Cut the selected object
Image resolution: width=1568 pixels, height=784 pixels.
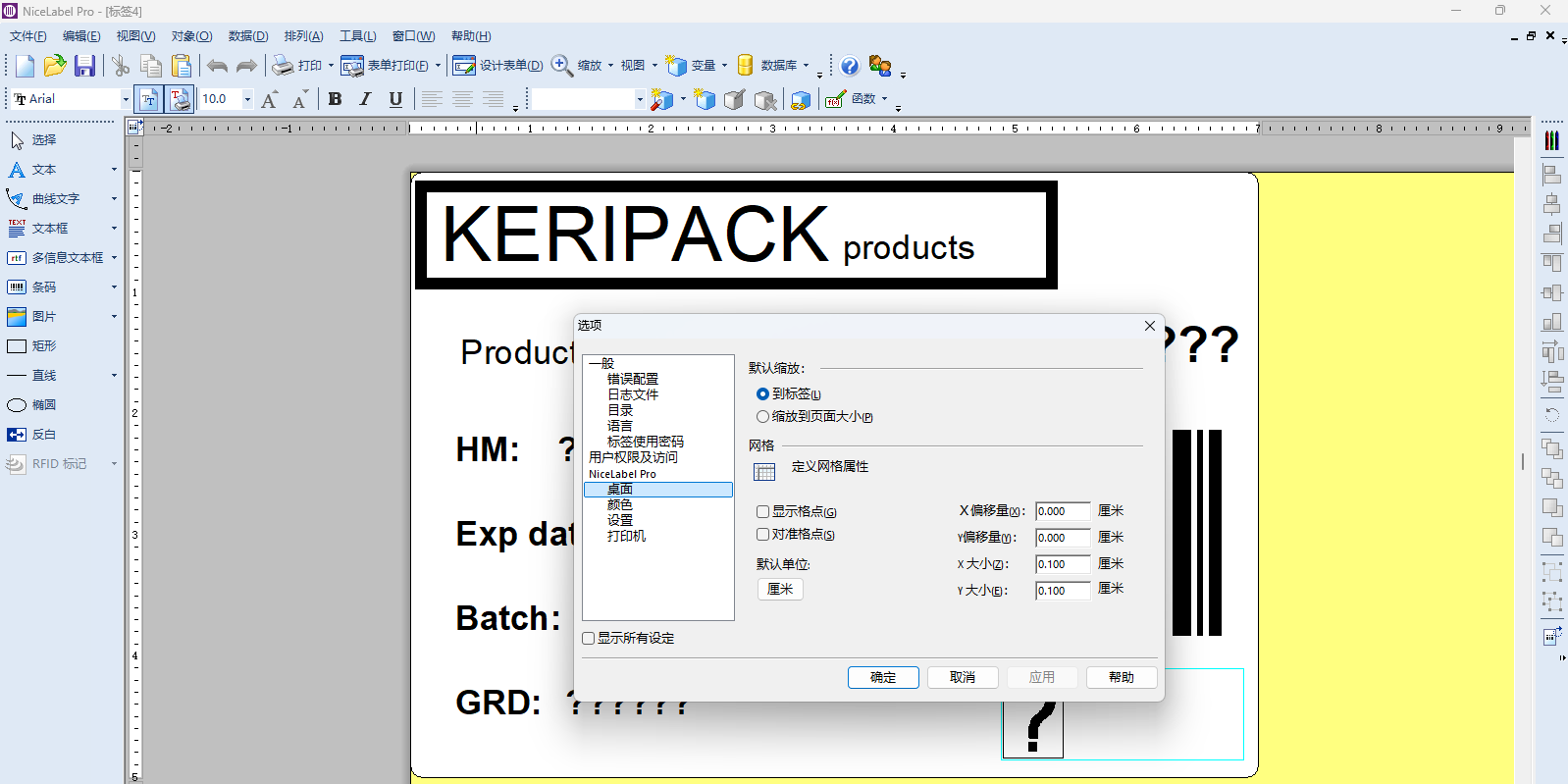click(121, 66)
